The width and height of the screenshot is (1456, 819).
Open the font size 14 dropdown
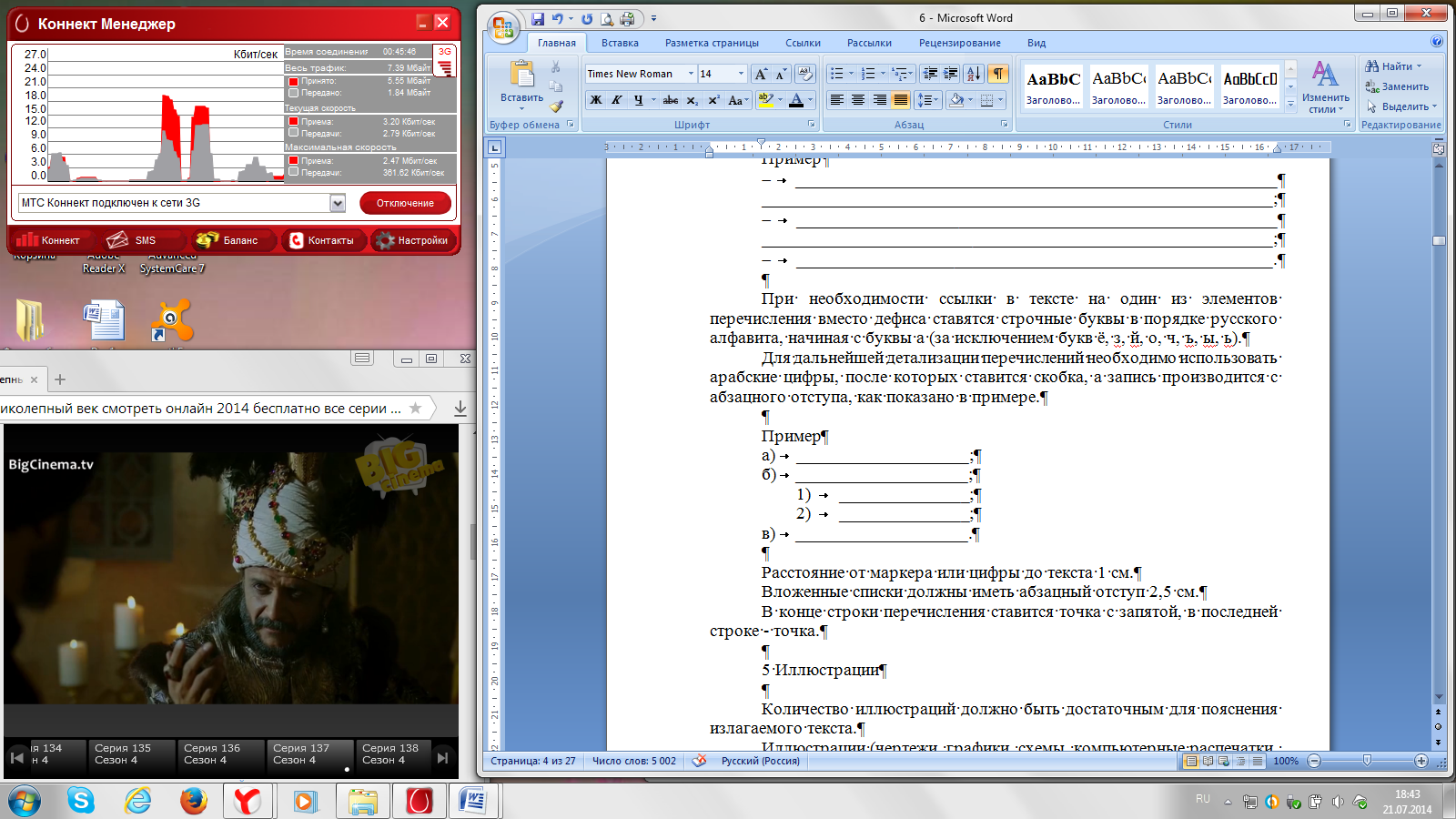click(x=741, y=74)
